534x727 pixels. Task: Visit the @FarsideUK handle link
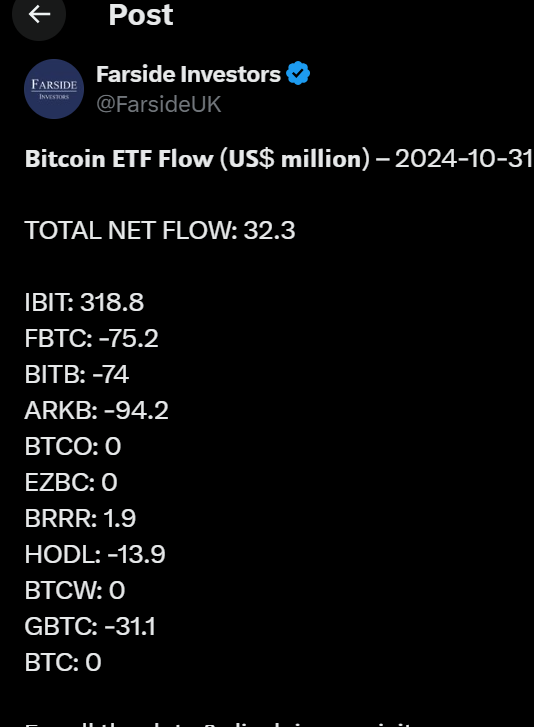click(159, 104)
